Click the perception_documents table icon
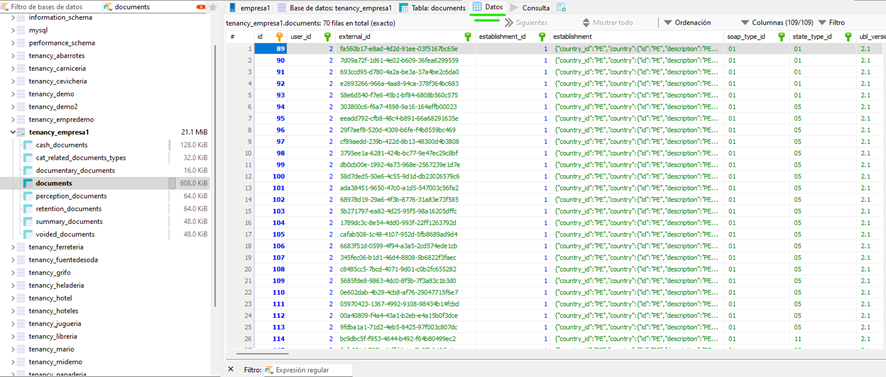 [28, 196]
